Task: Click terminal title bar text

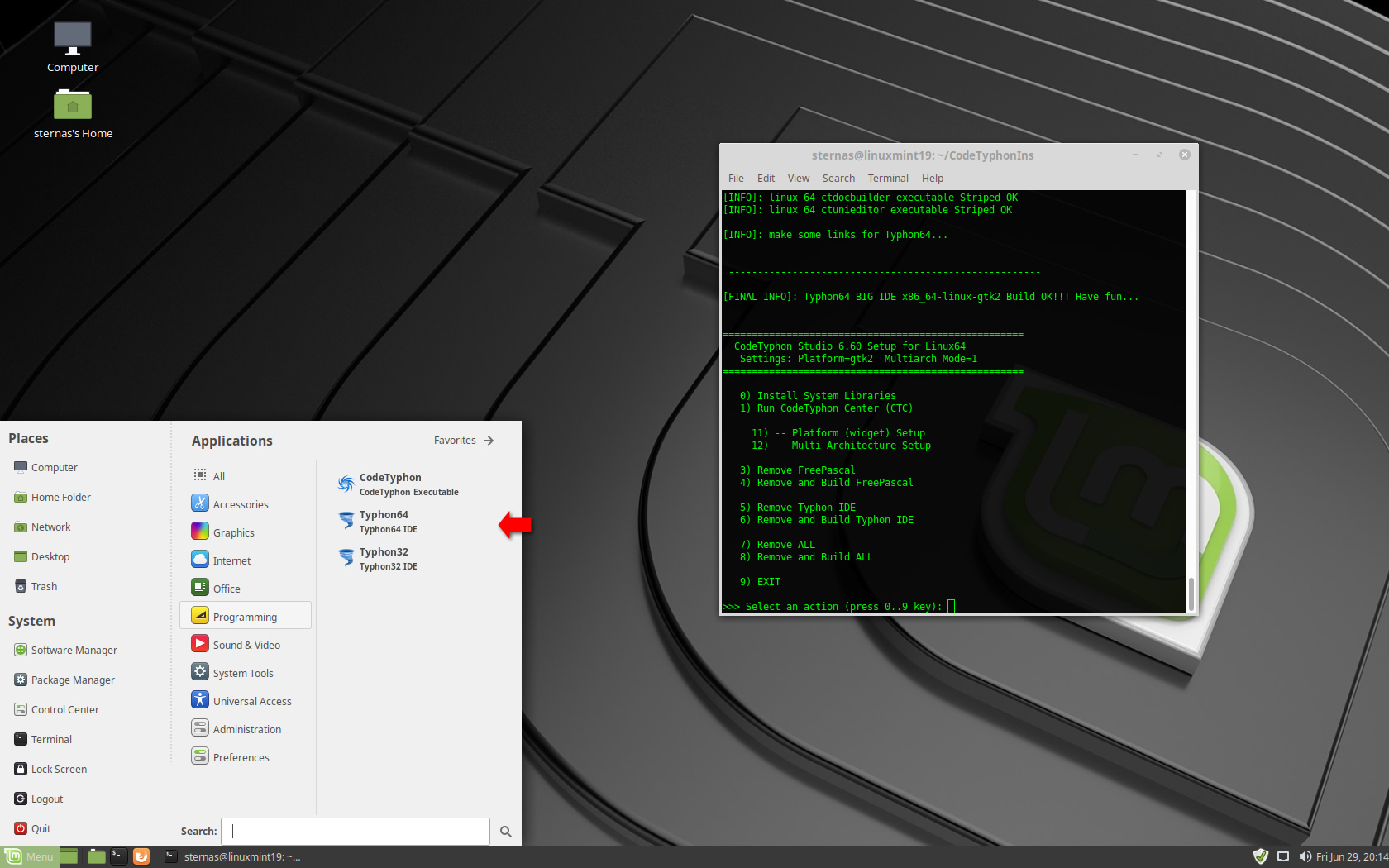Action: [x=923, y=155]
